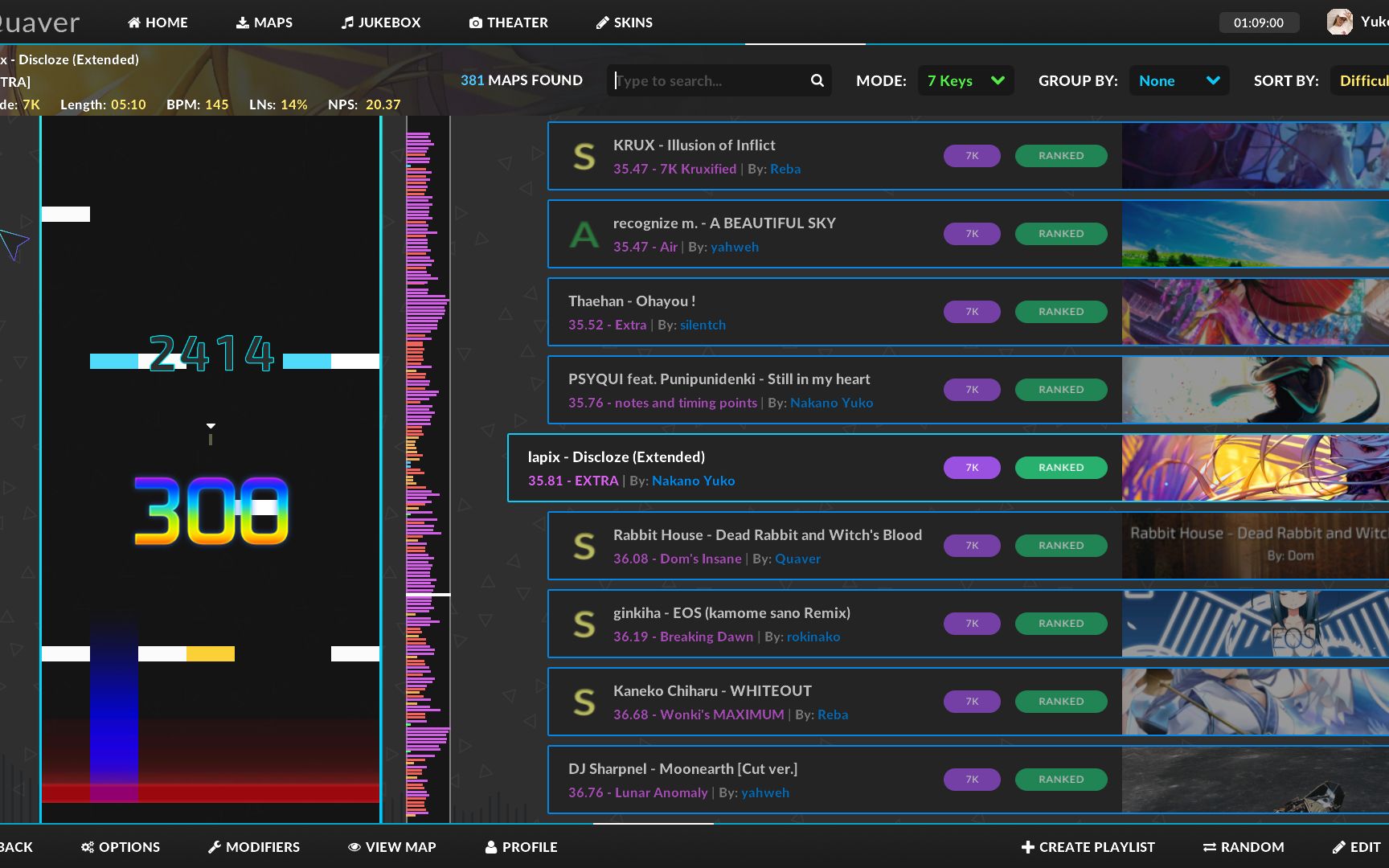Open the HOME menu item
The height and width of the screenshot is (868, 1389).
click(x=158, y=23)
